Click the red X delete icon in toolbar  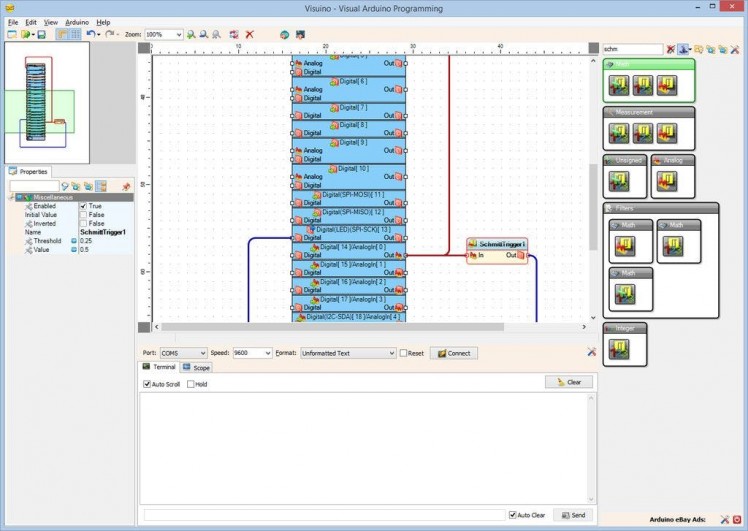pyautogui.click(x=250, y=34)
